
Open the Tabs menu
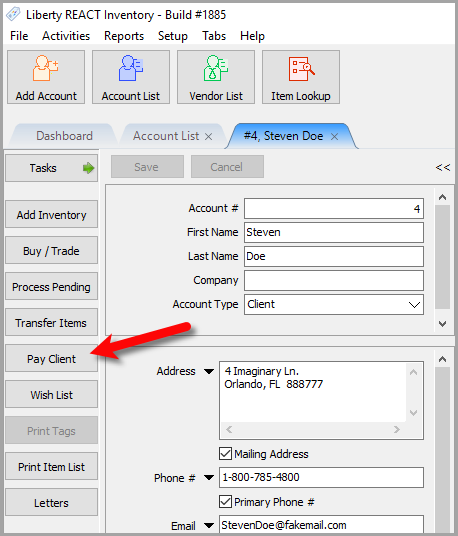point(214,36)
